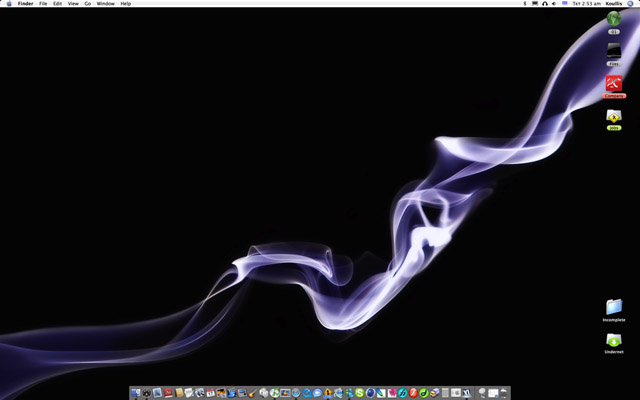Screen dimensions: 640x400
Task: Launch GarageBand guitar icon in dock
Action: [253, 393]
